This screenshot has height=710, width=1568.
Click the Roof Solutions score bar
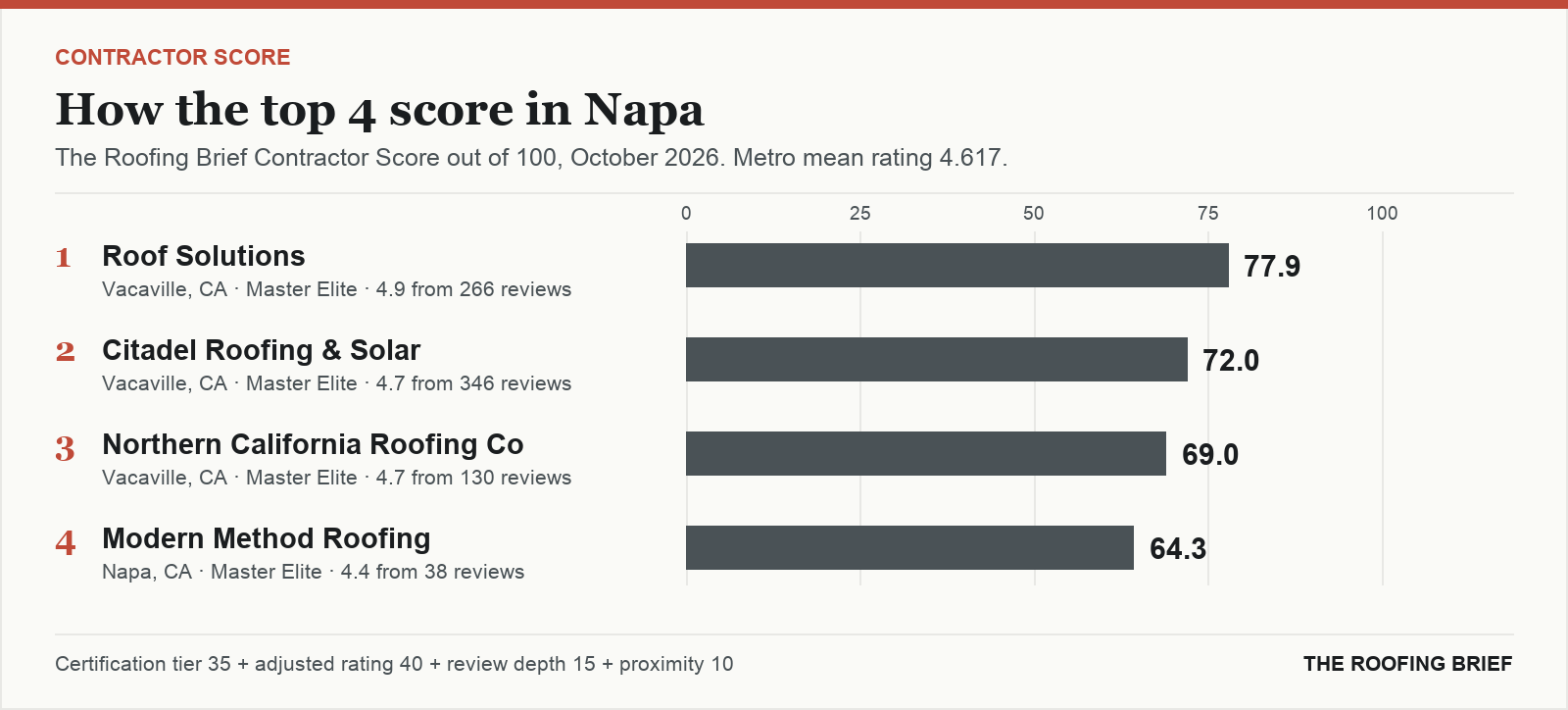[957, 265]
